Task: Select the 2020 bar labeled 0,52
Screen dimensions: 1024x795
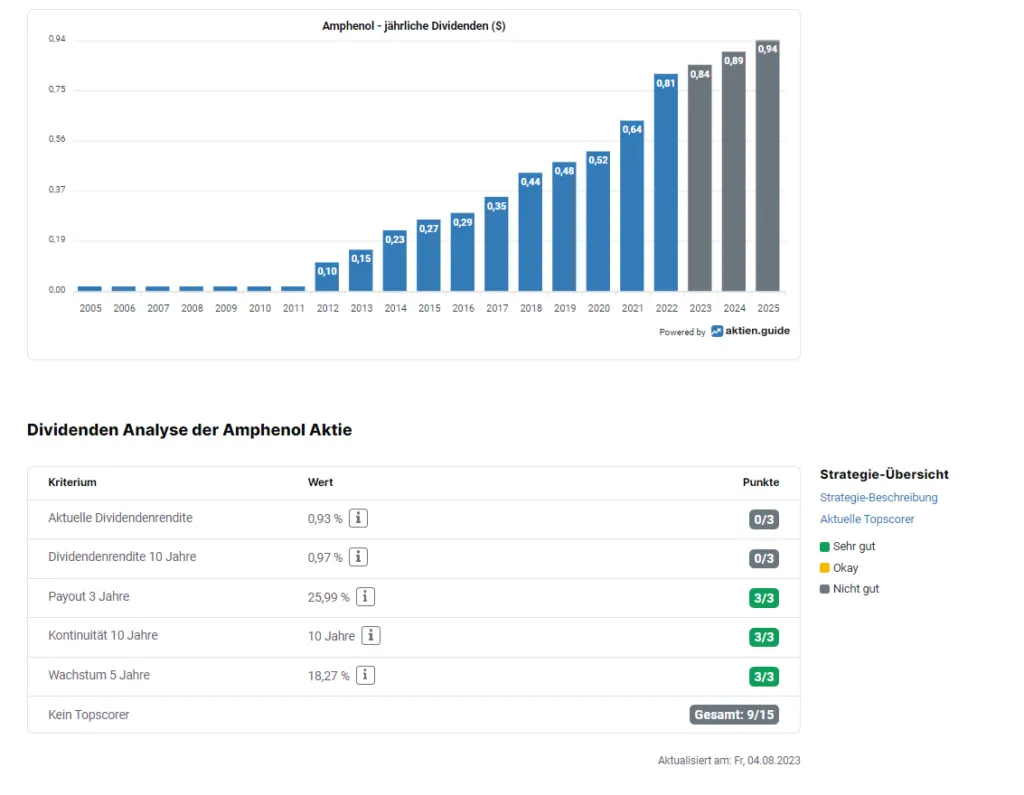Action: [x=598, y=221]
